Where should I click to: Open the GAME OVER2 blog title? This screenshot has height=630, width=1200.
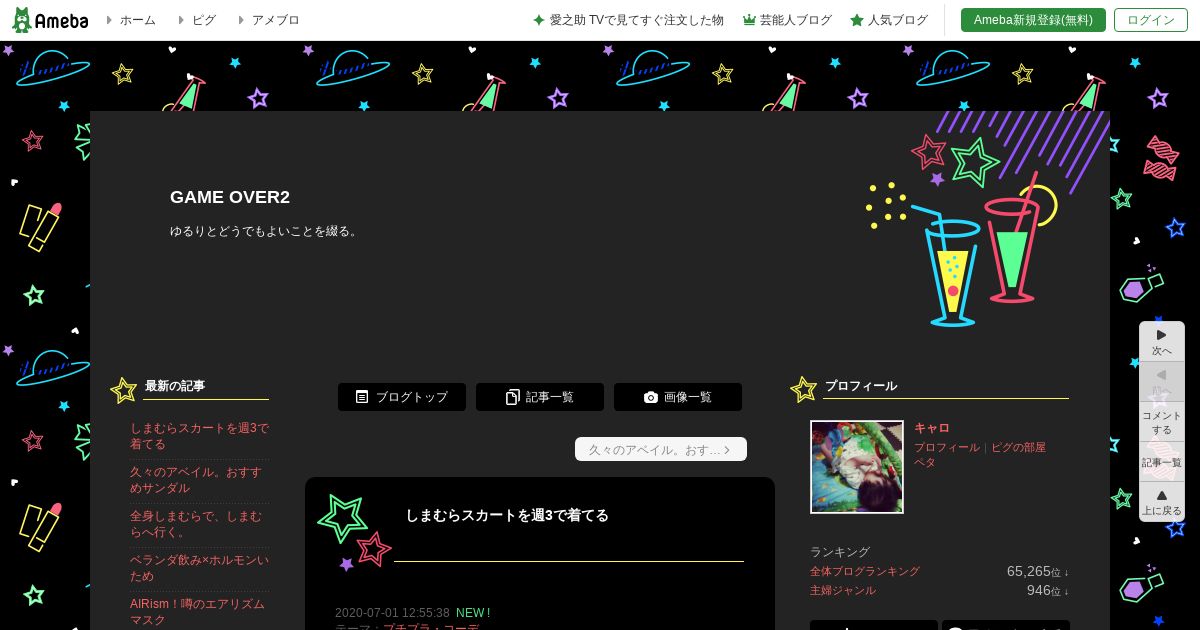coord(230,197)
